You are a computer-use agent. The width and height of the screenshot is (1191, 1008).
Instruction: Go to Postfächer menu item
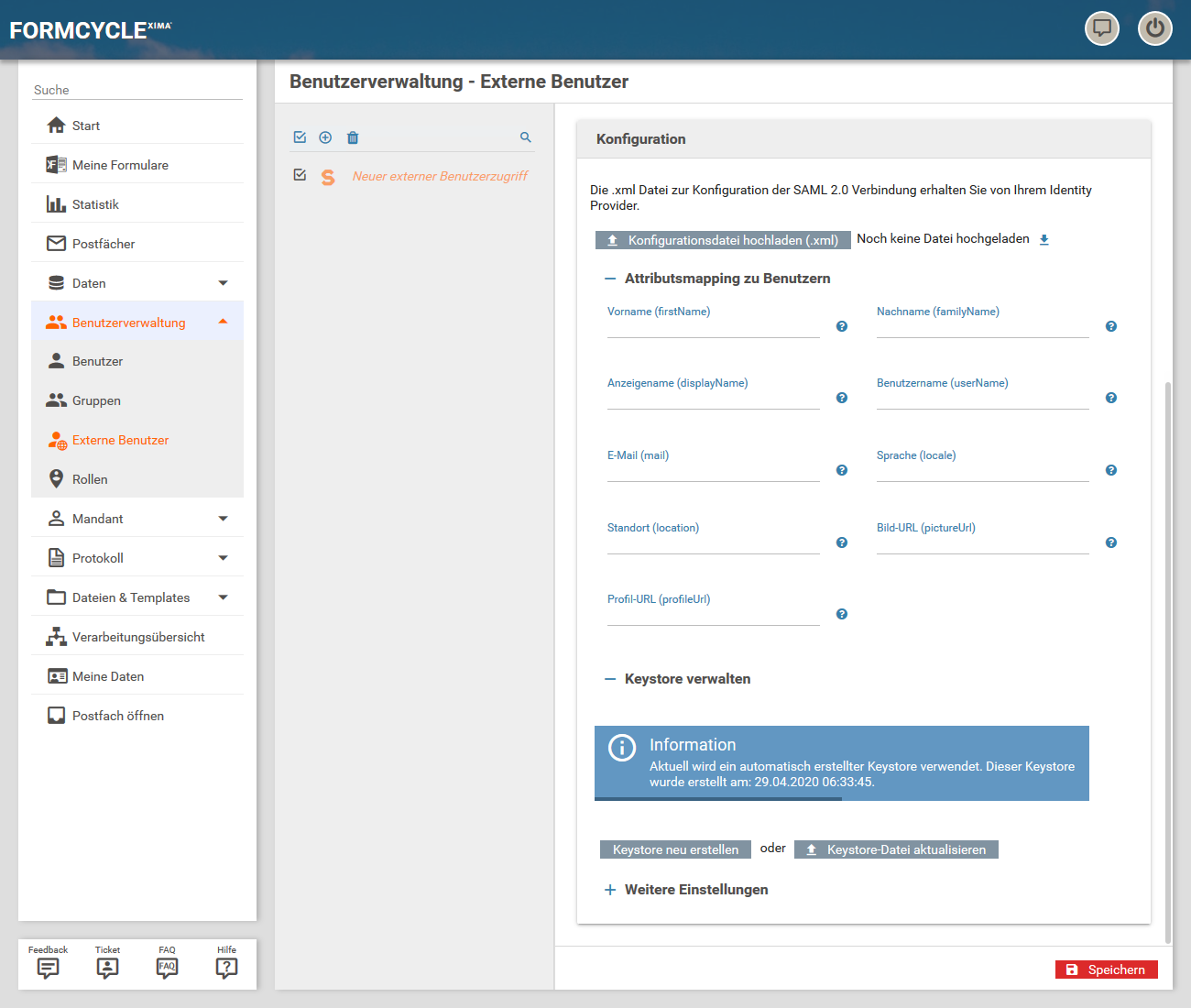pos(104,244)
